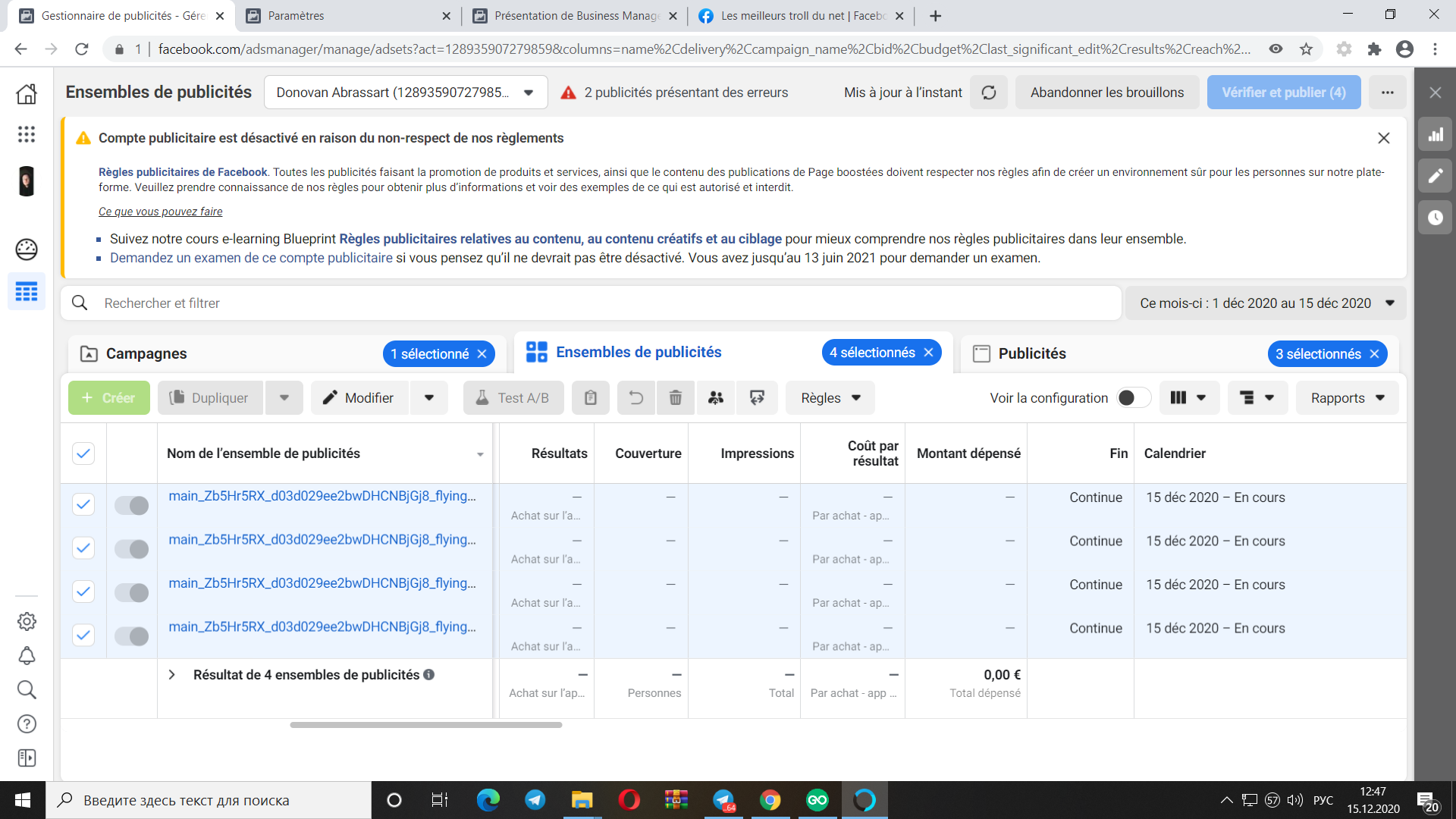Click the undo arrow icon
This screenshot has height=819, width=1456.
636,398
